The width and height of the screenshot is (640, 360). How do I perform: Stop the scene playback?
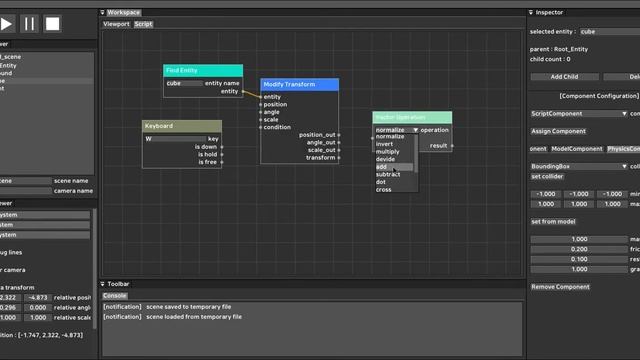(x=52, y=24)
